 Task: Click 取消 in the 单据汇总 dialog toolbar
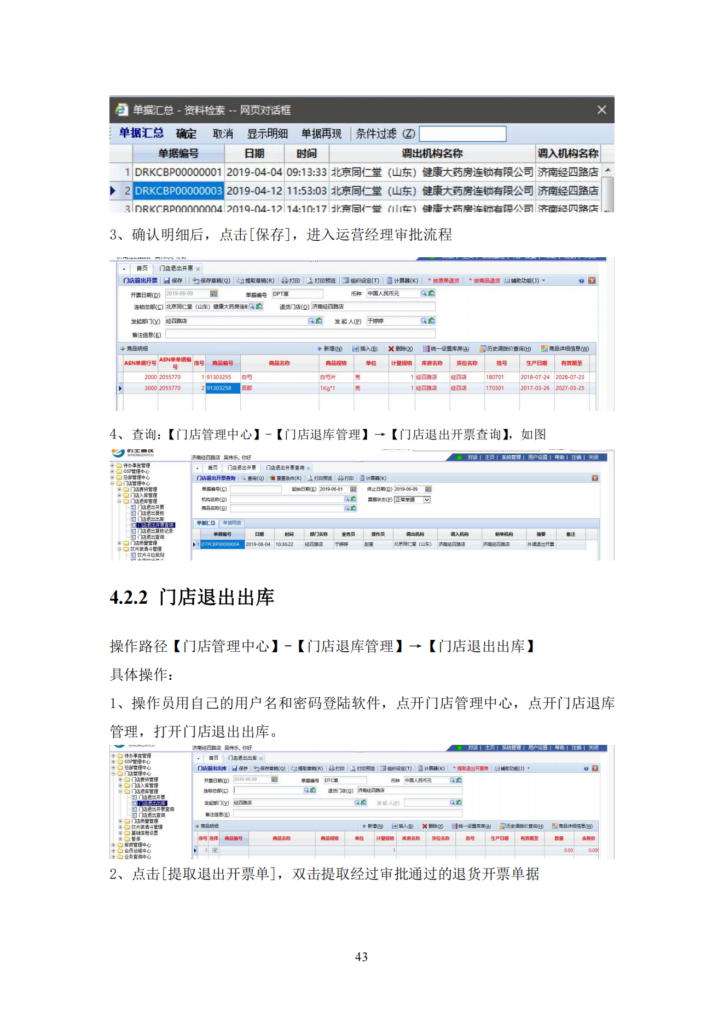[x=223, y=133]
